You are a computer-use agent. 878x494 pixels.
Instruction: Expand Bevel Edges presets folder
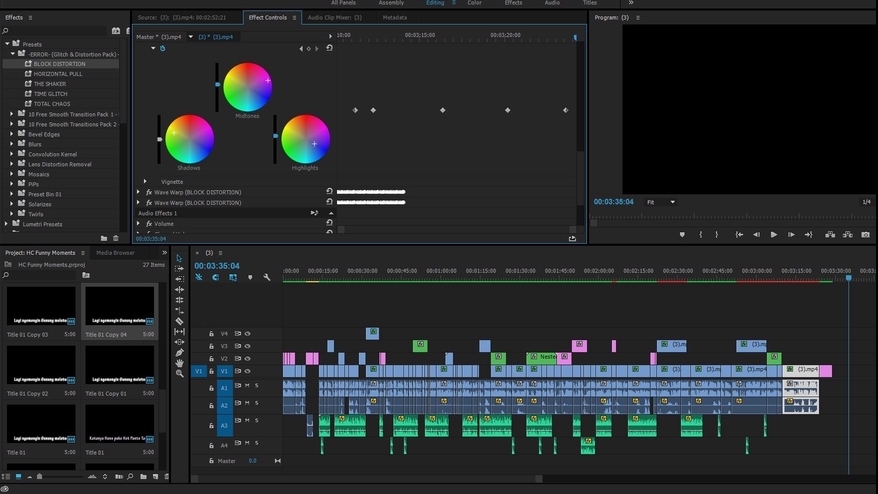pos(11,134)
